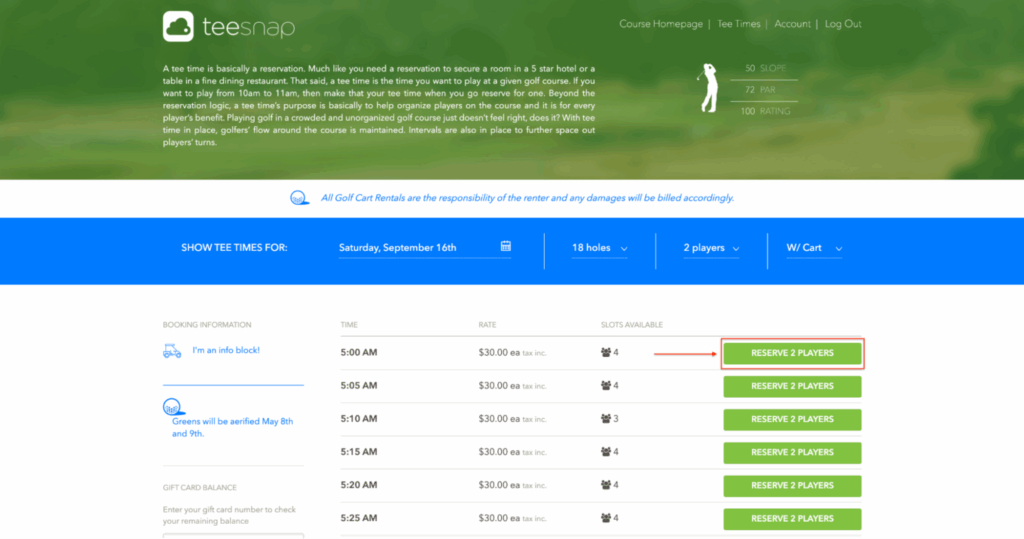This screenshot has width=1024, height=539.
Task: Click the golf cart booking information icon
Action: tap(172, 351)
